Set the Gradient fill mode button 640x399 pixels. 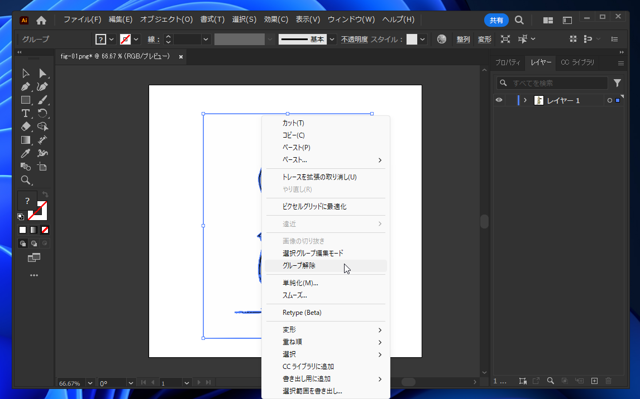click(x=34, y=230)
